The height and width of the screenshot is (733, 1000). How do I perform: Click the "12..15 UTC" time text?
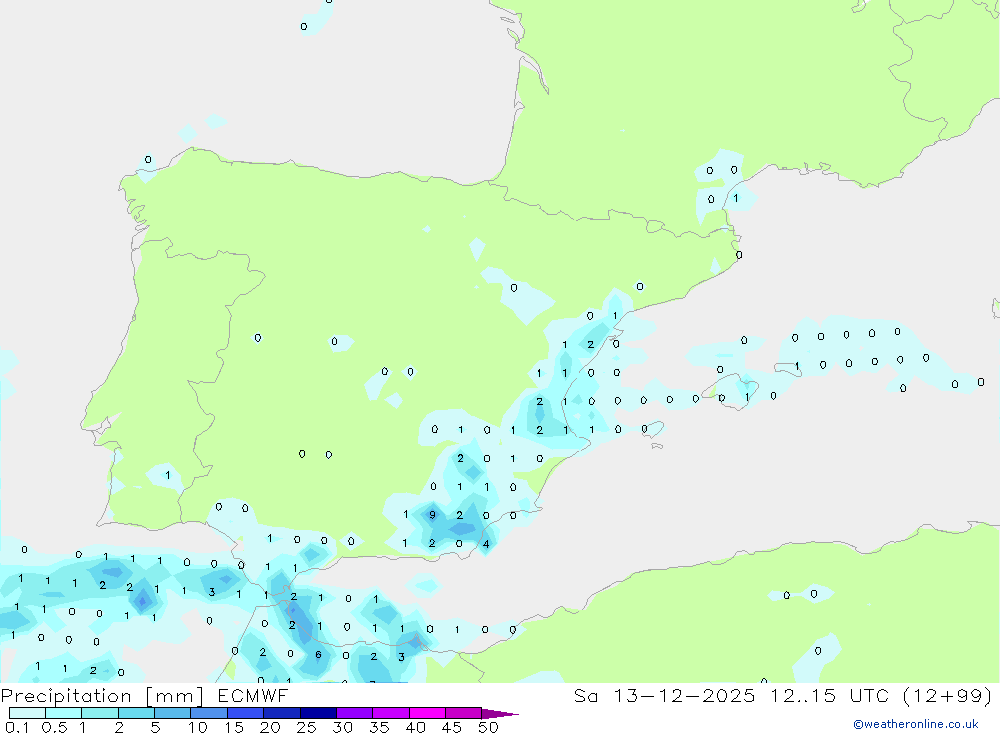(x=830, y=696)
